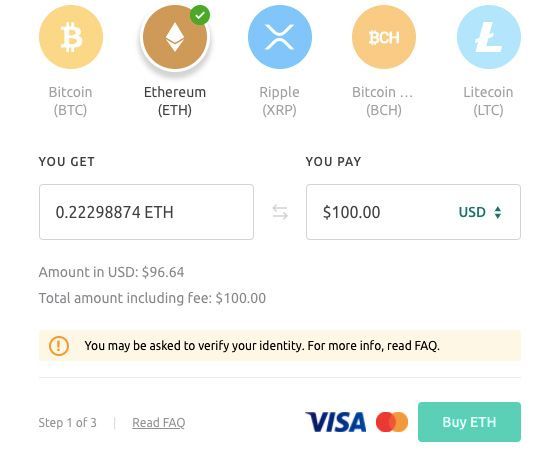Click the Litecoin (LTC) label
This screenshot has width=560, height=464.
point(488,101)
